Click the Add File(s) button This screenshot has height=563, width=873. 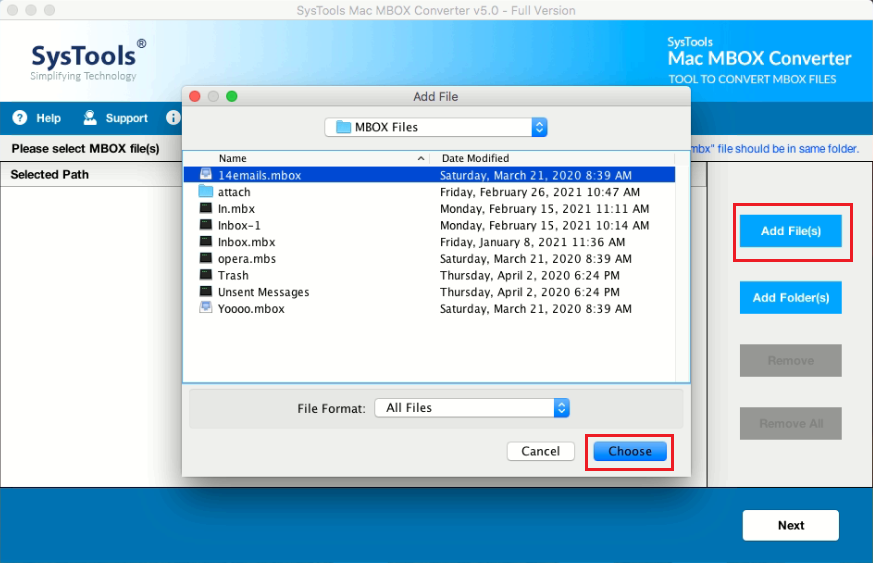click(x=791, y=231)
